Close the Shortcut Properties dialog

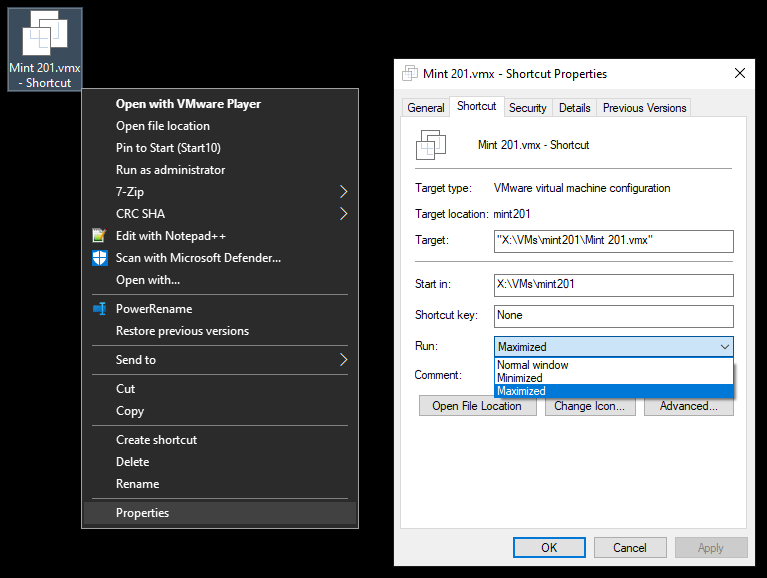pyautogui.click(x=740, y=73)
